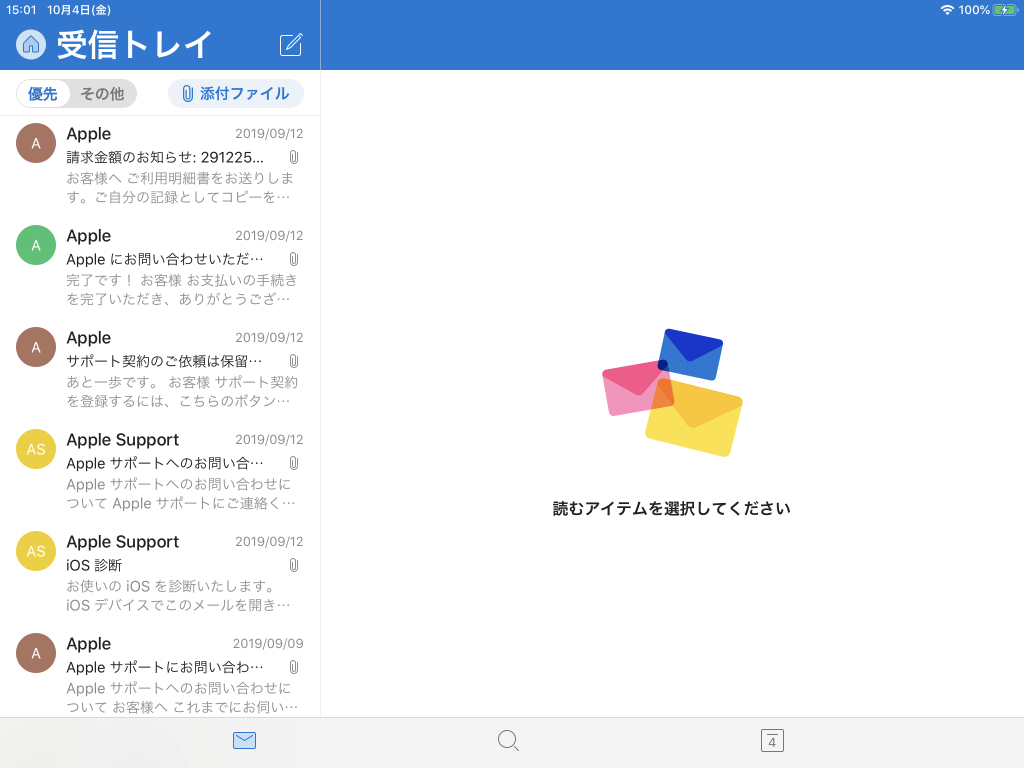
Task: Tap the 受信トレイ inbox title
Action: pos(135,44)
